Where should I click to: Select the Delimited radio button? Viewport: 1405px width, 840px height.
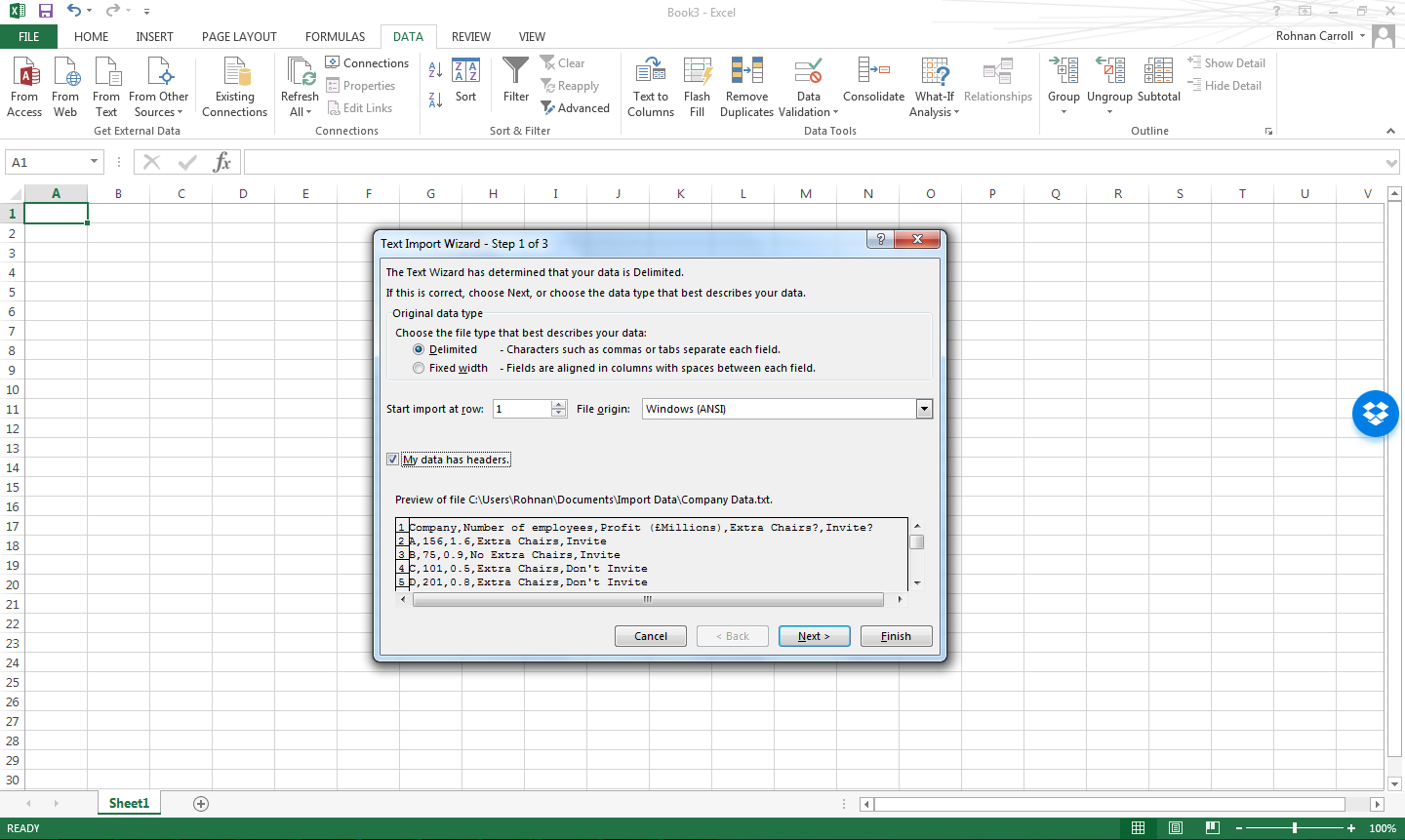419,349
